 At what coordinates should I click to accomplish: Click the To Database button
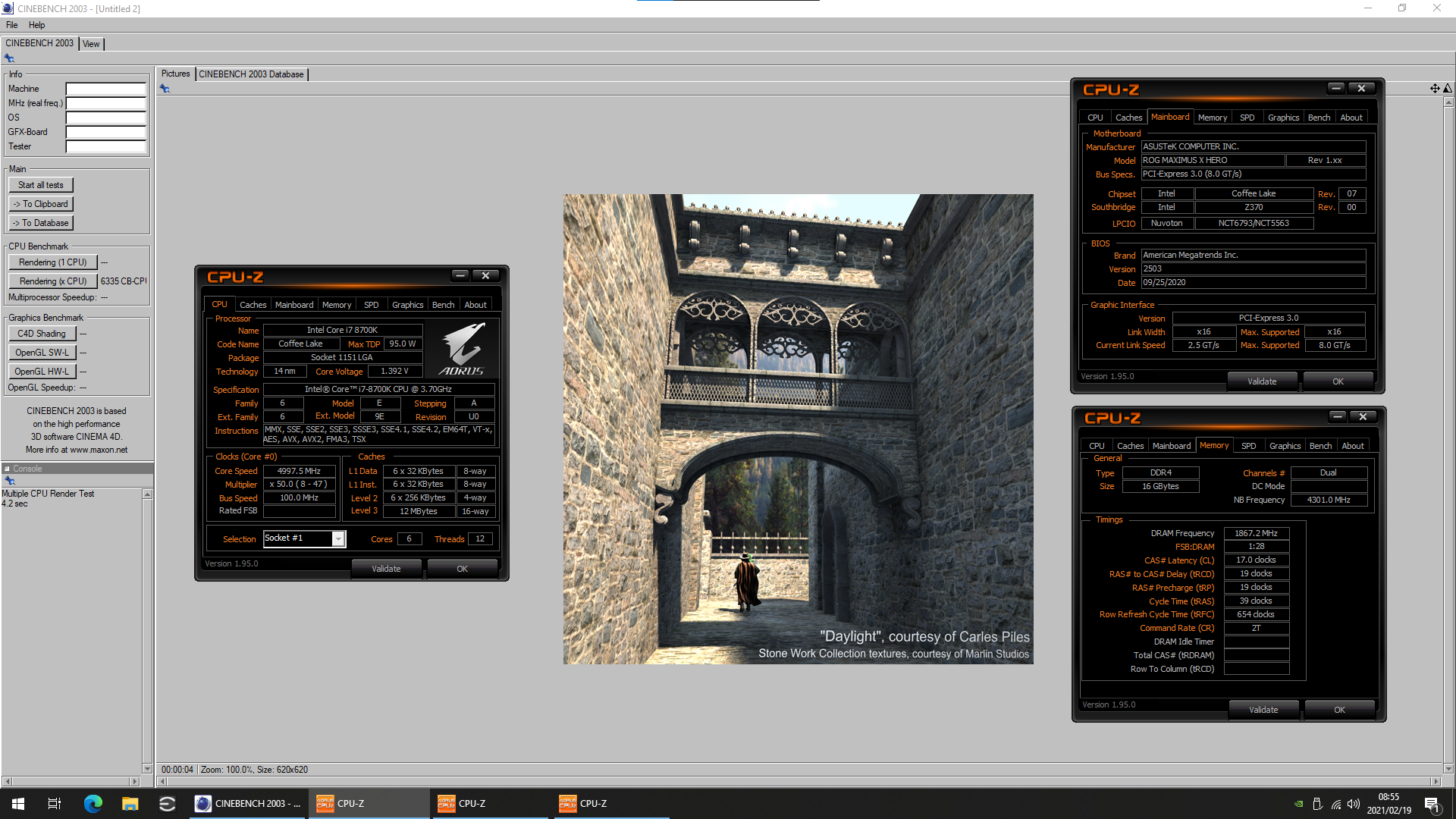coord(41,223)
